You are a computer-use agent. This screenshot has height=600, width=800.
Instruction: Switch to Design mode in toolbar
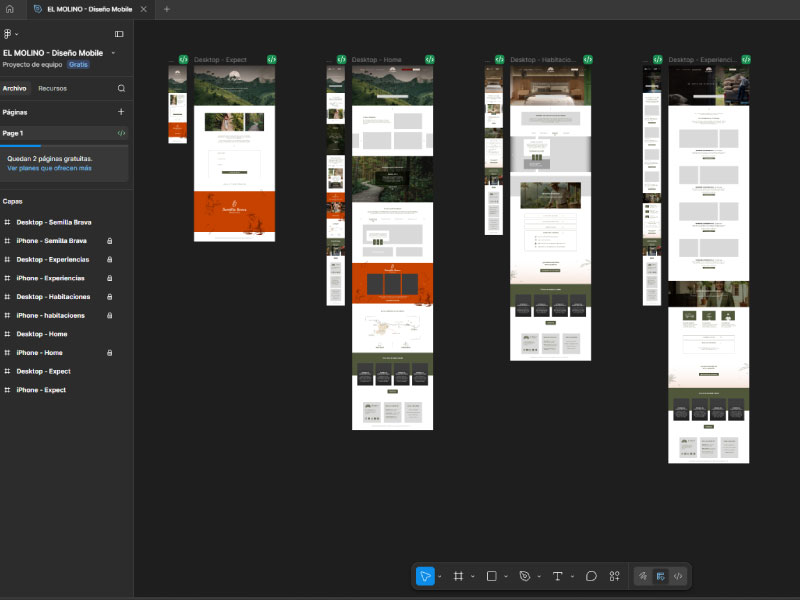coord(661,576)
